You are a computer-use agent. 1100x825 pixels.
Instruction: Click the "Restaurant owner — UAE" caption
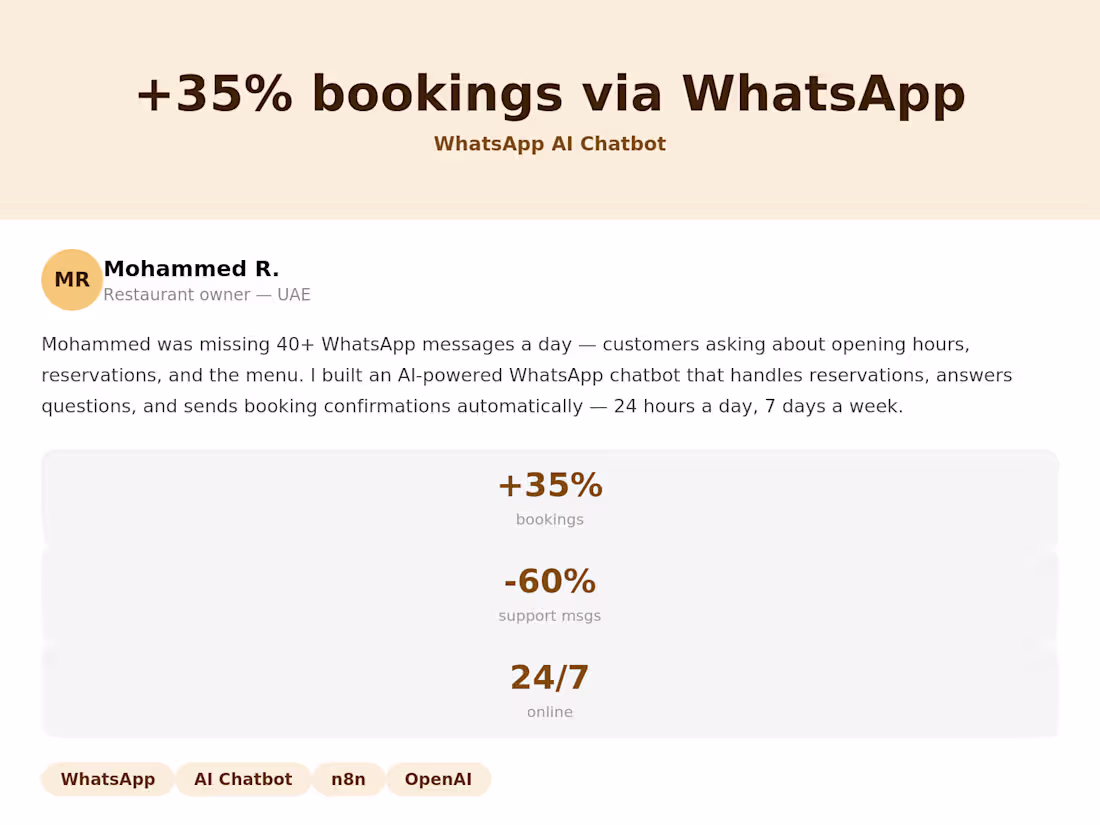point(207,295)
